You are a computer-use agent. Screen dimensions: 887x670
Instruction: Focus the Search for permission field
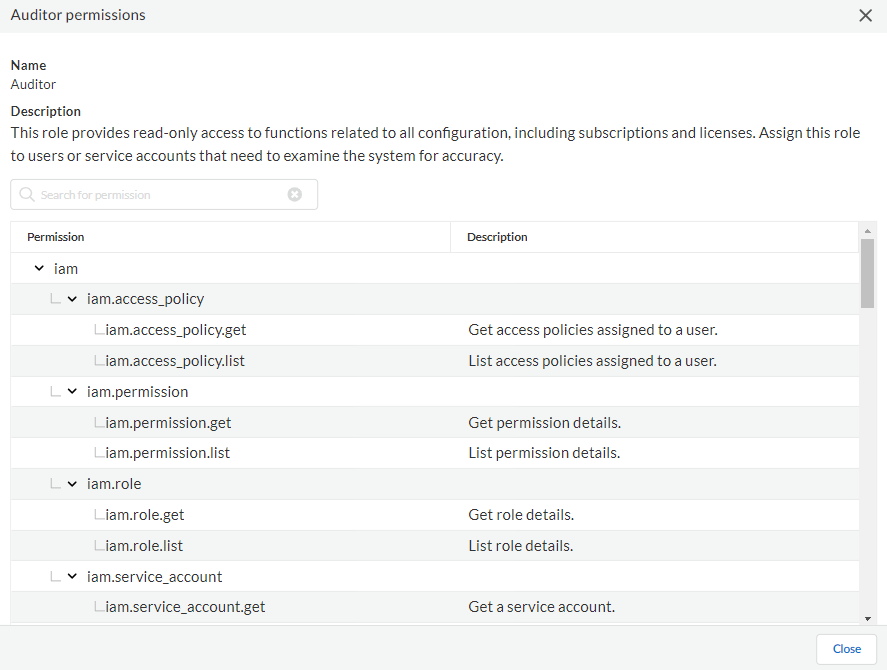coord(160,195)
